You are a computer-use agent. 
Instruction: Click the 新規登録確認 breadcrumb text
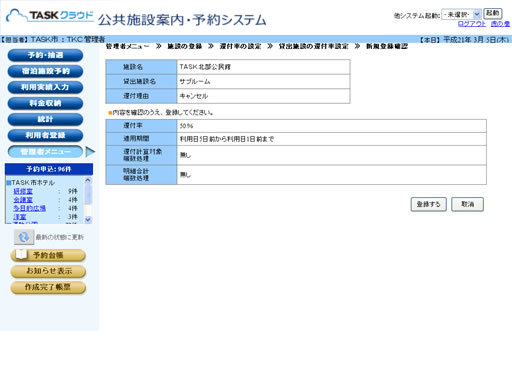point(387,46)
